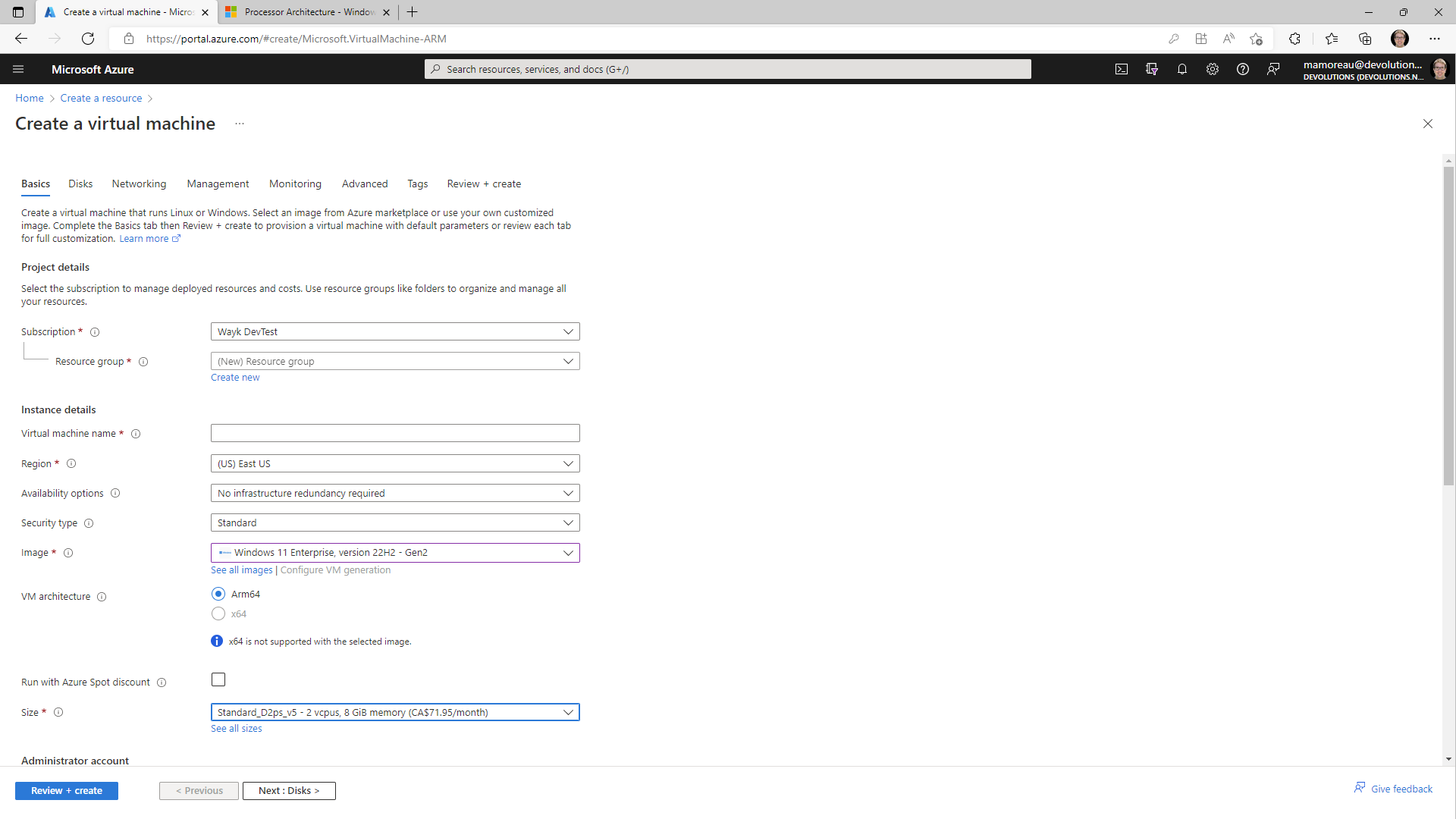Click the VM architecture info icon
The width and height of the screenshot is (1456, 819).
[x=102, y=597]
